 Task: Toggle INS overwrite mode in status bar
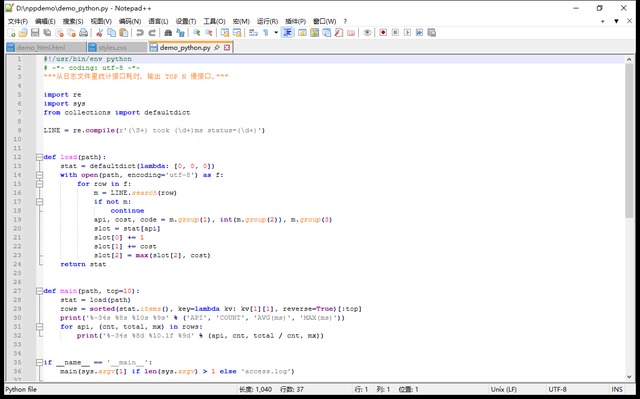(x=617, y=389)
